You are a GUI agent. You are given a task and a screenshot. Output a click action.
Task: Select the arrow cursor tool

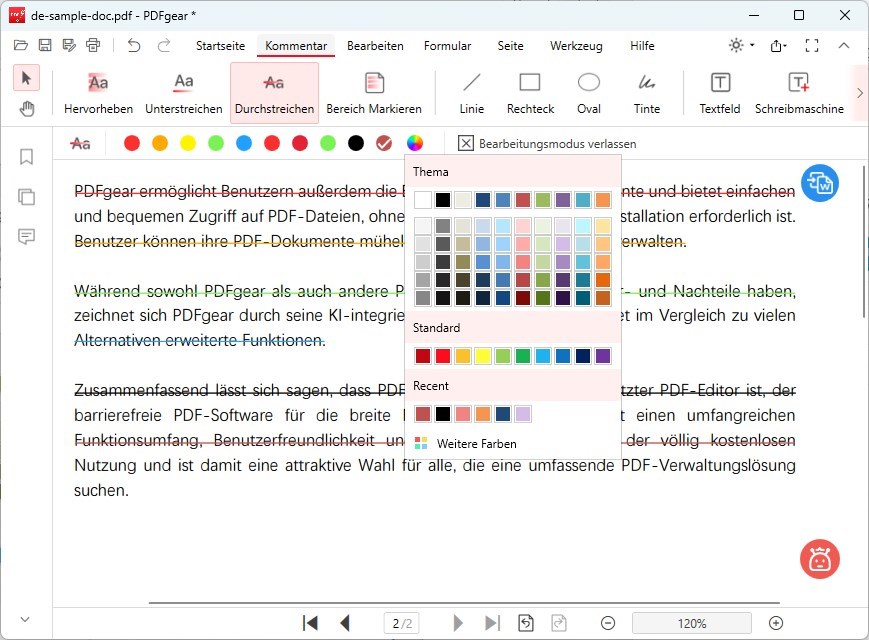coord(26,78)
